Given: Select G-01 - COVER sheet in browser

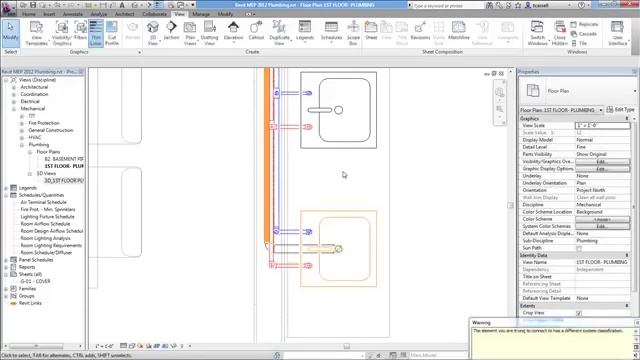Looking at the screenshot, I should click(35, 282).
